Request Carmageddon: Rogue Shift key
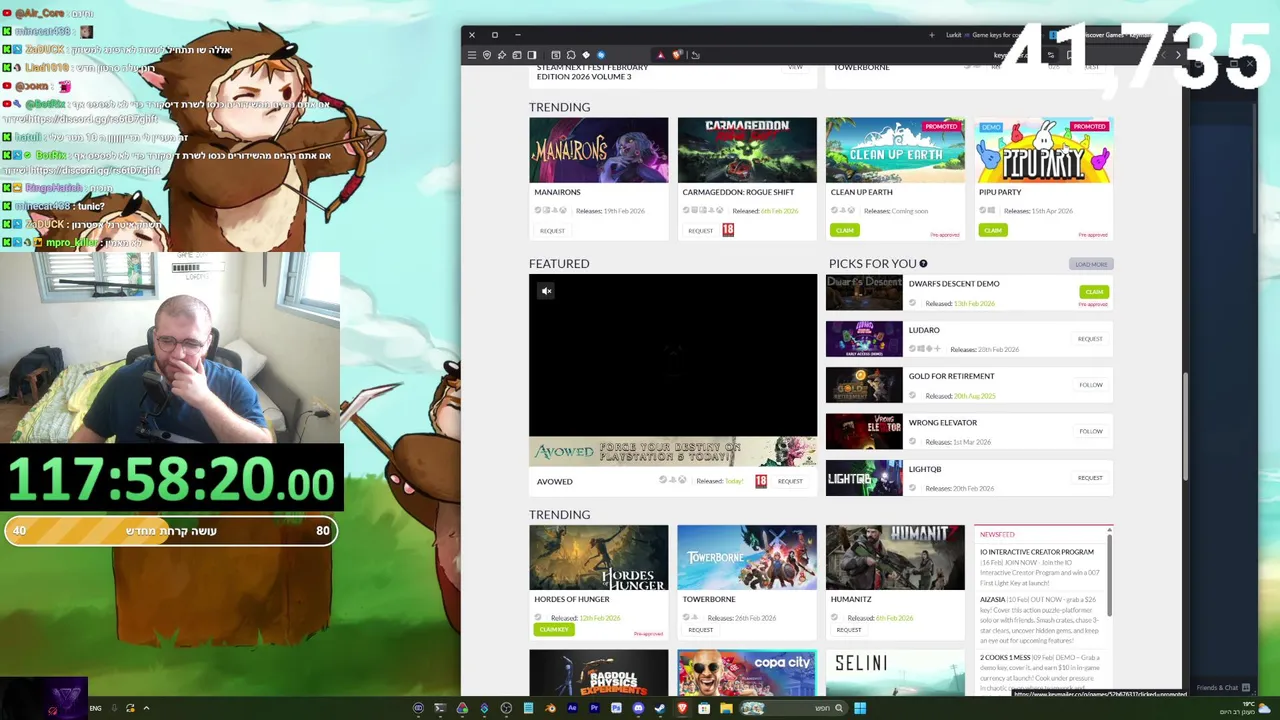 pos(700,231)
